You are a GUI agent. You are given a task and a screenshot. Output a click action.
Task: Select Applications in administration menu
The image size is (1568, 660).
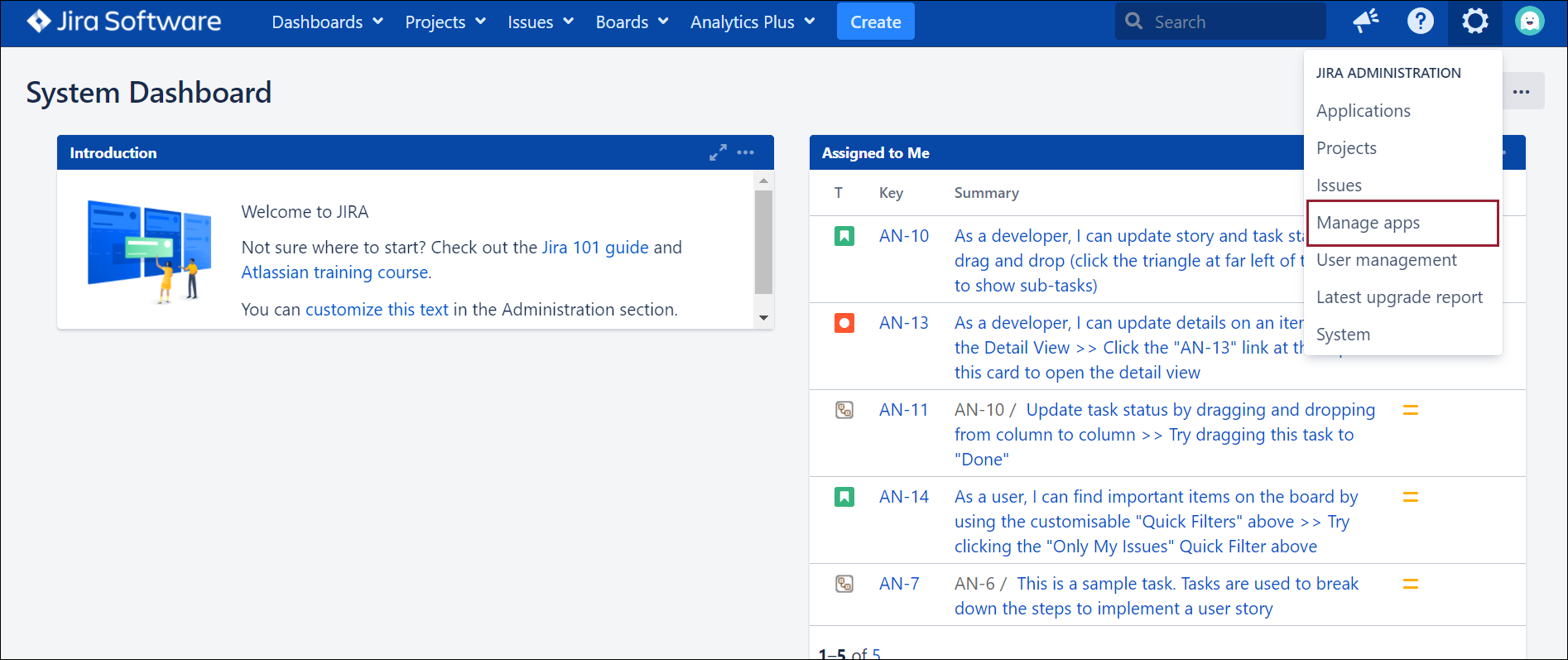1403,111
